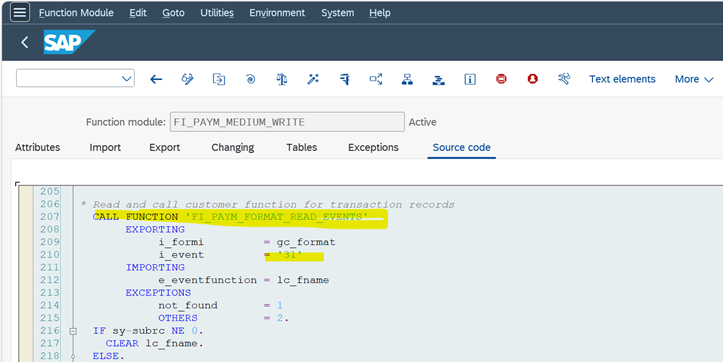Screen dimensions: 723x362
Task: Switch to the Attributes tab
Action: [37, 148]
